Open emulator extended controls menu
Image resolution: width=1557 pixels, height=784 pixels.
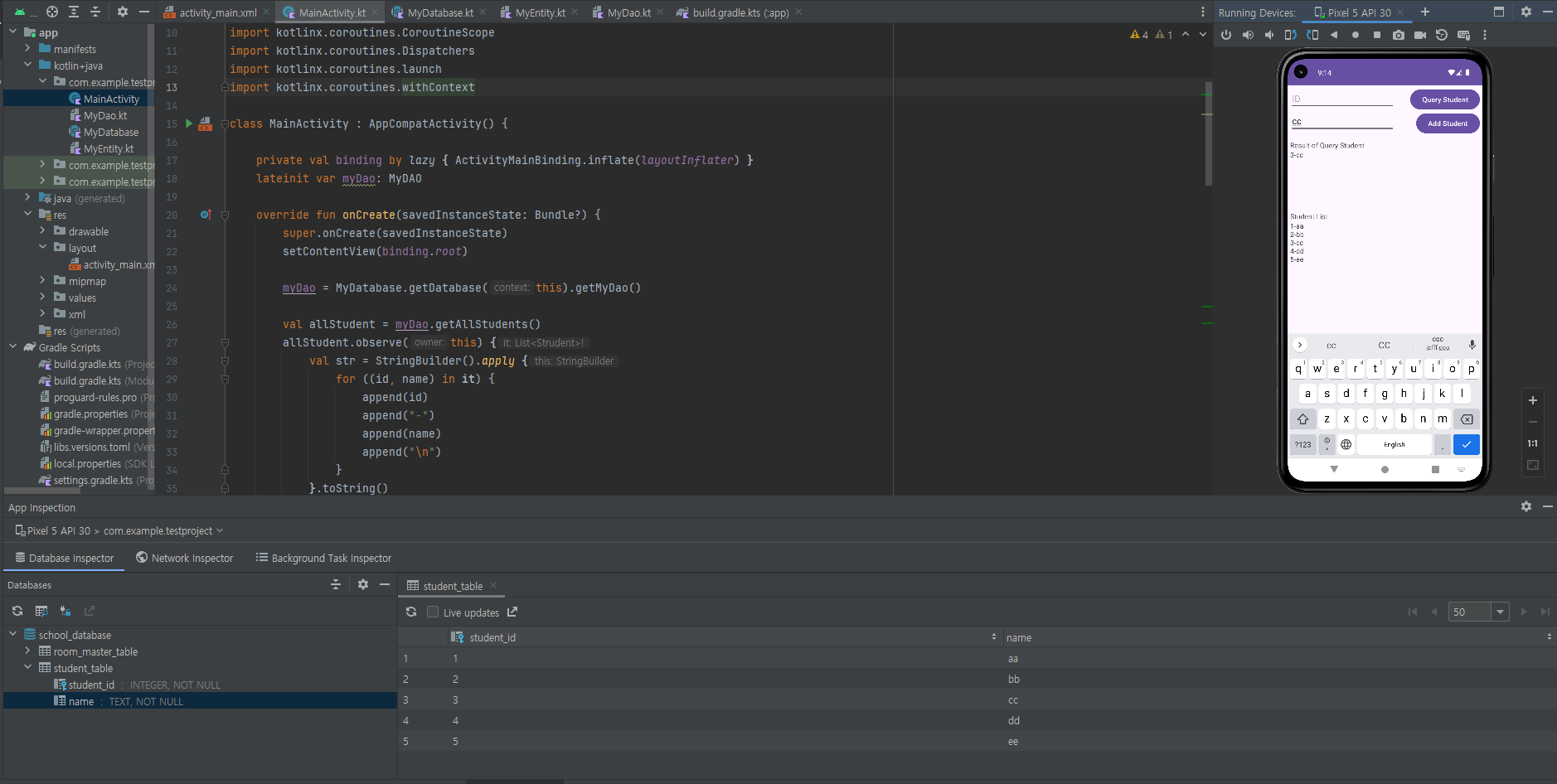coord(1485,35)
